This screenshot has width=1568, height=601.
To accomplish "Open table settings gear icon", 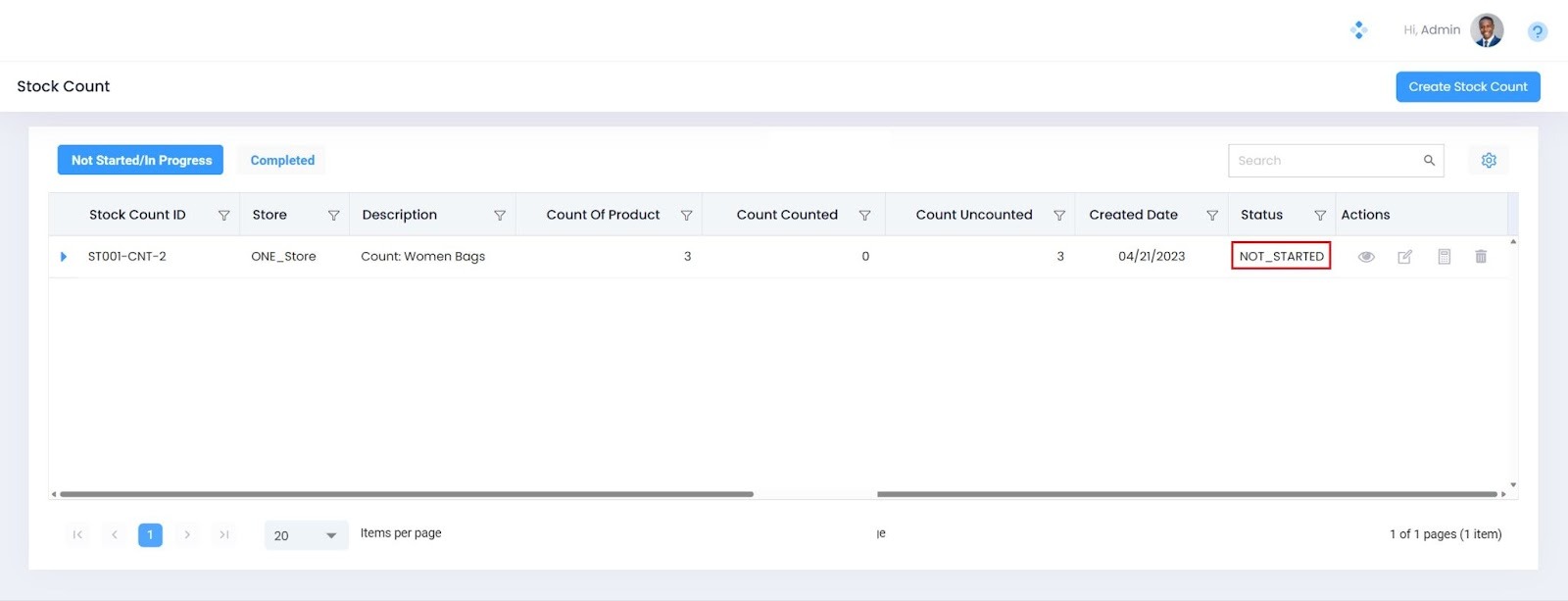I will point(1489,161).
